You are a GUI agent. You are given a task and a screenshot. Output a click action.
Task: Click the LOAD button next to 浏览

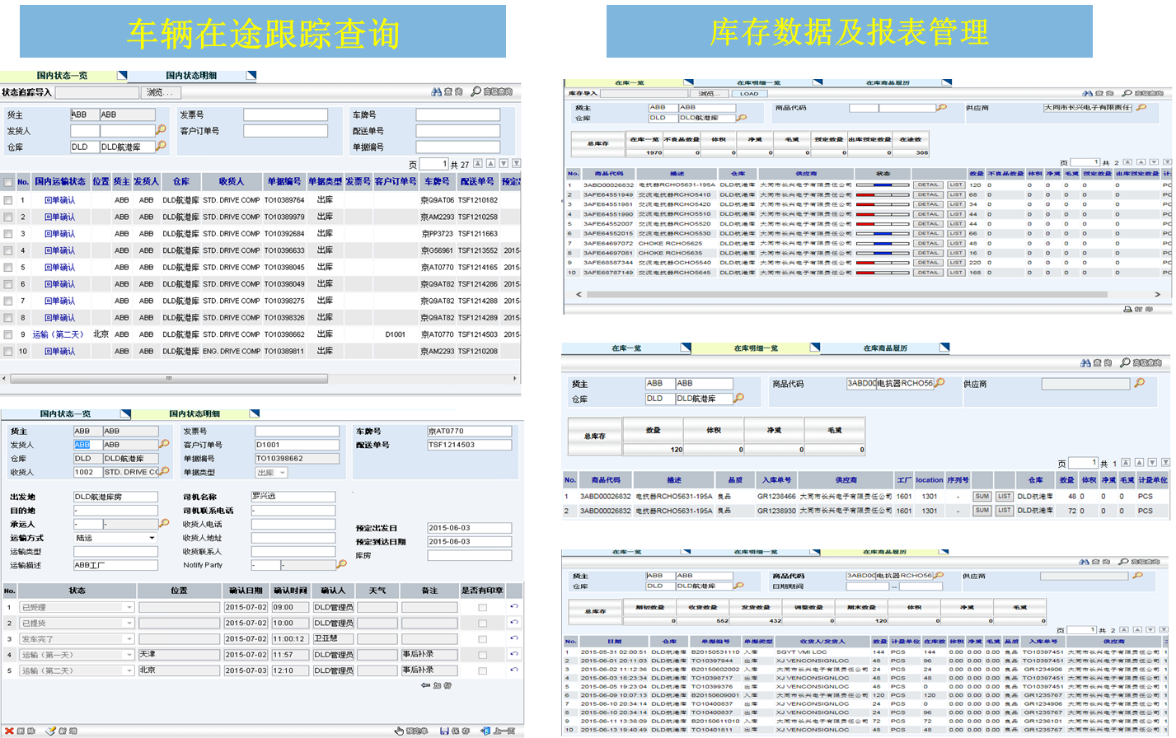tap(748, 93)
